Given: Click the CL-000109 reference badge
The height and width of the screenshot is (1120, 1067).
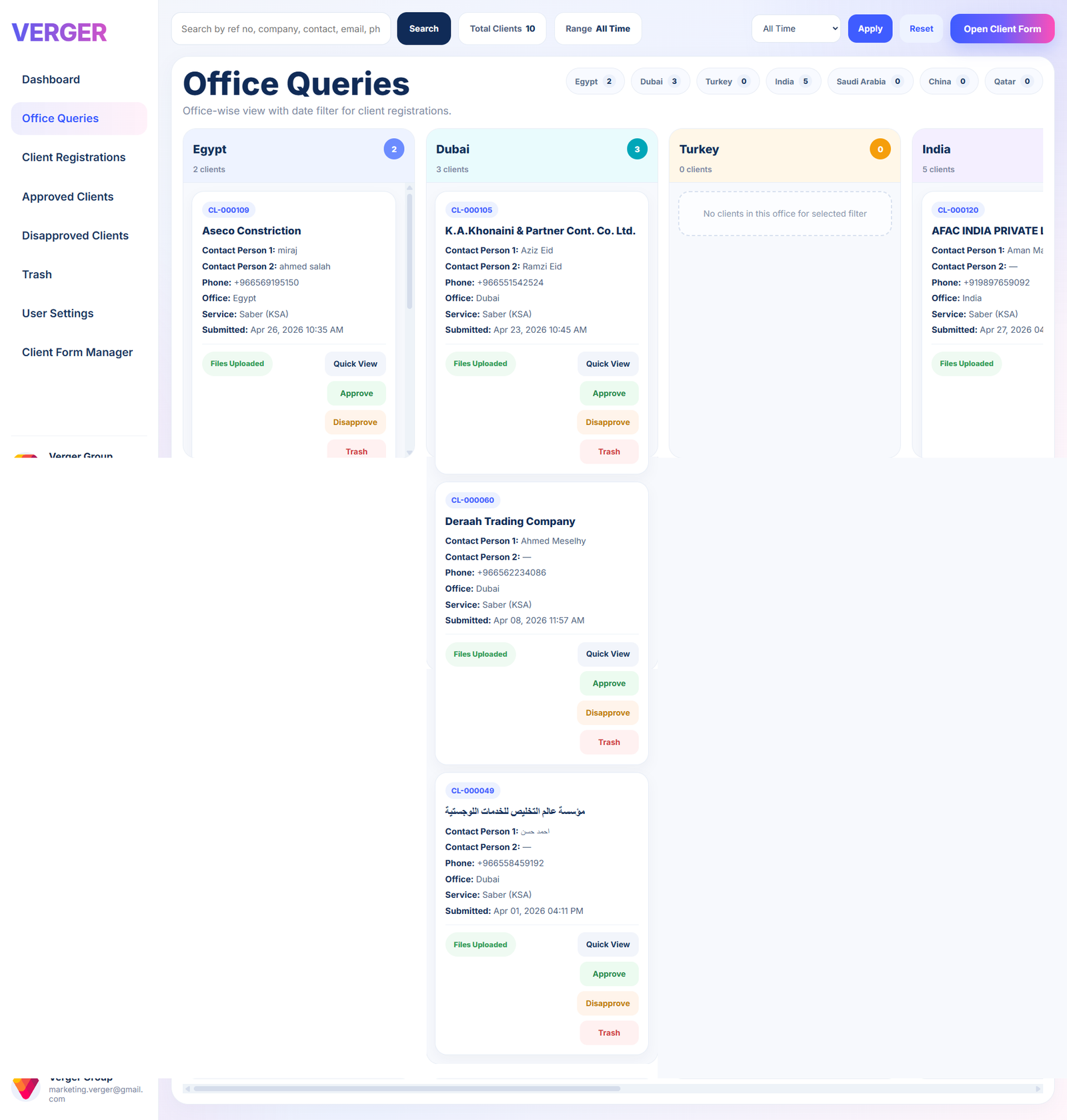Looking at the screenshot, I should [x=229, y=210].
